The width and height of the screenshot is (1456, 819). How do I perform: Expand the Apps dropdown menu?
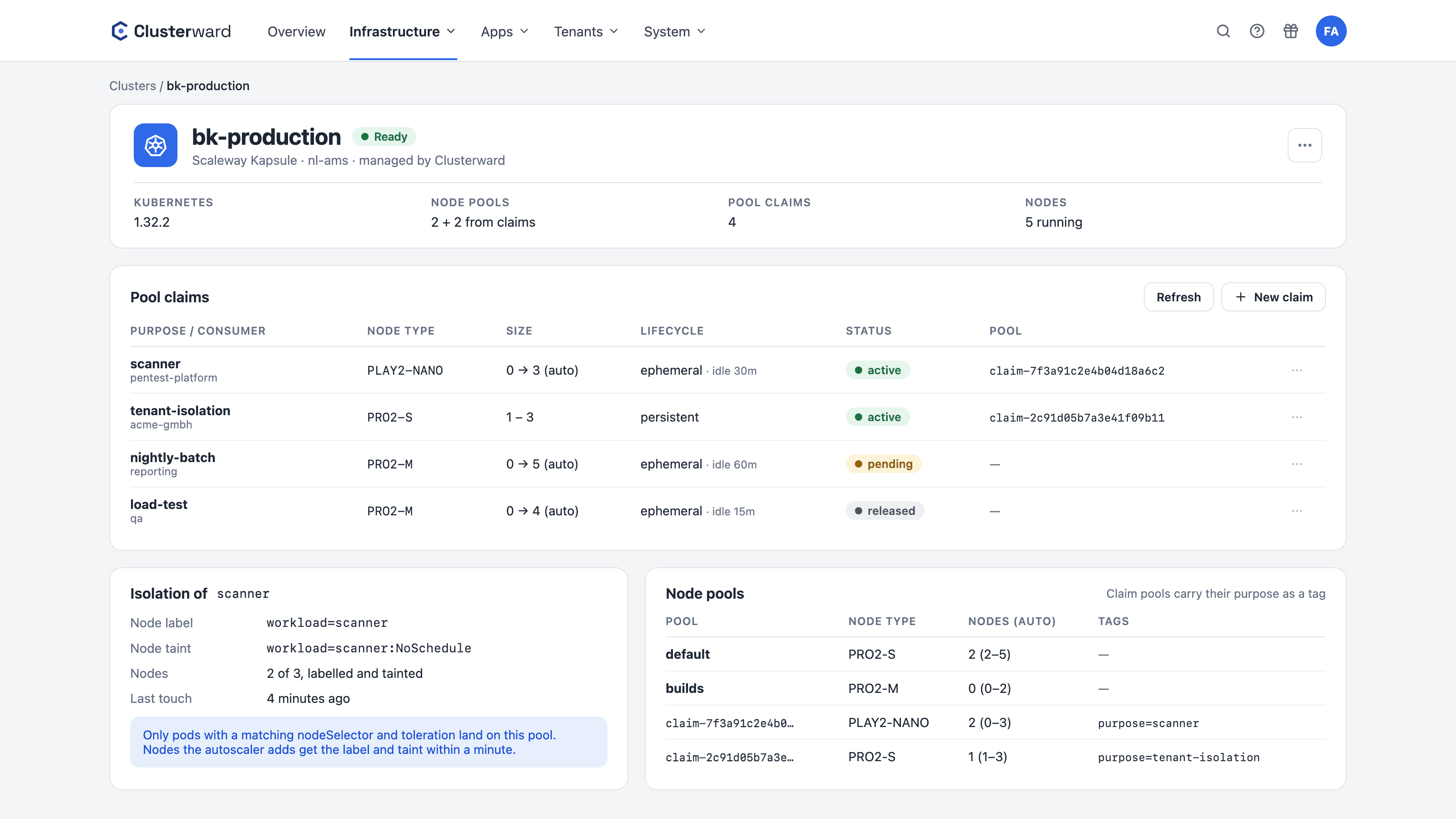tap(504, 32)
